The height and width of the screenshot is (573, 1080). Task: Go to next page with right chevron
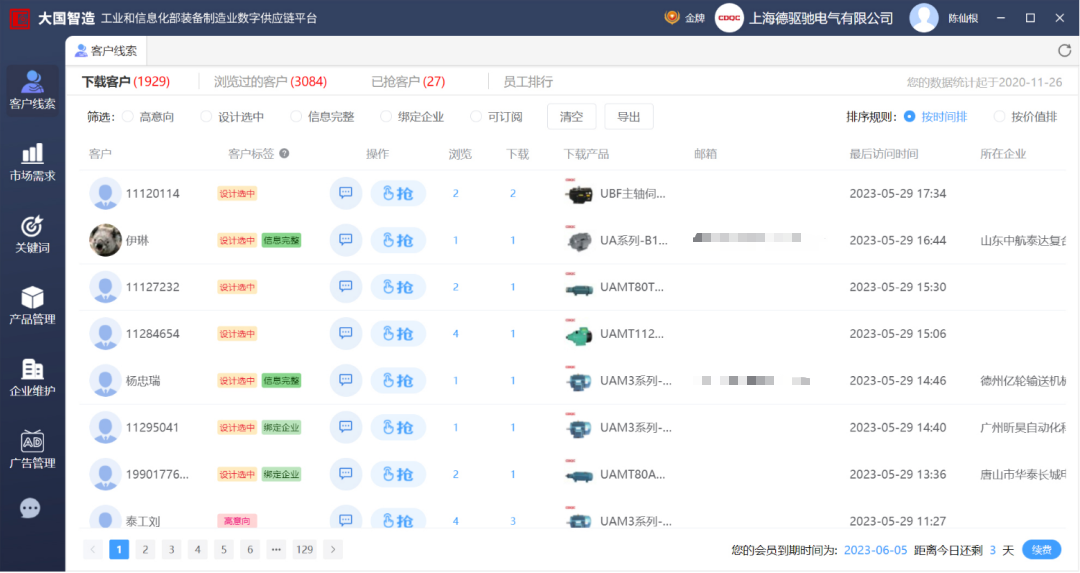pyautogui.click(x=332, y=549)
